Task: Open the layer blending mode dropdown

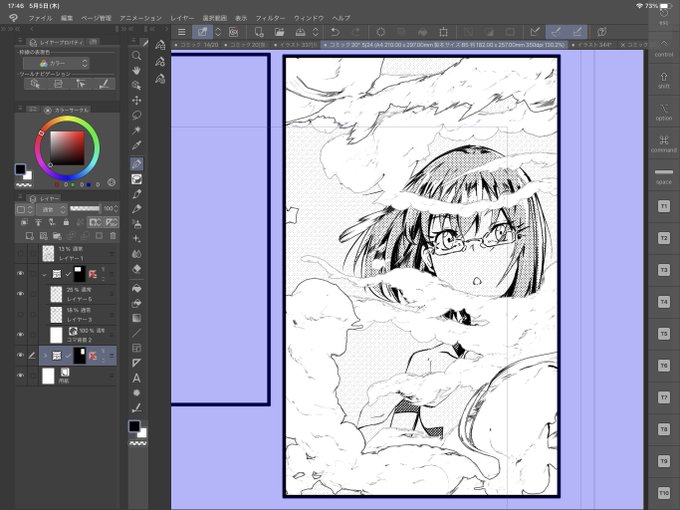Action: [51, 209]
